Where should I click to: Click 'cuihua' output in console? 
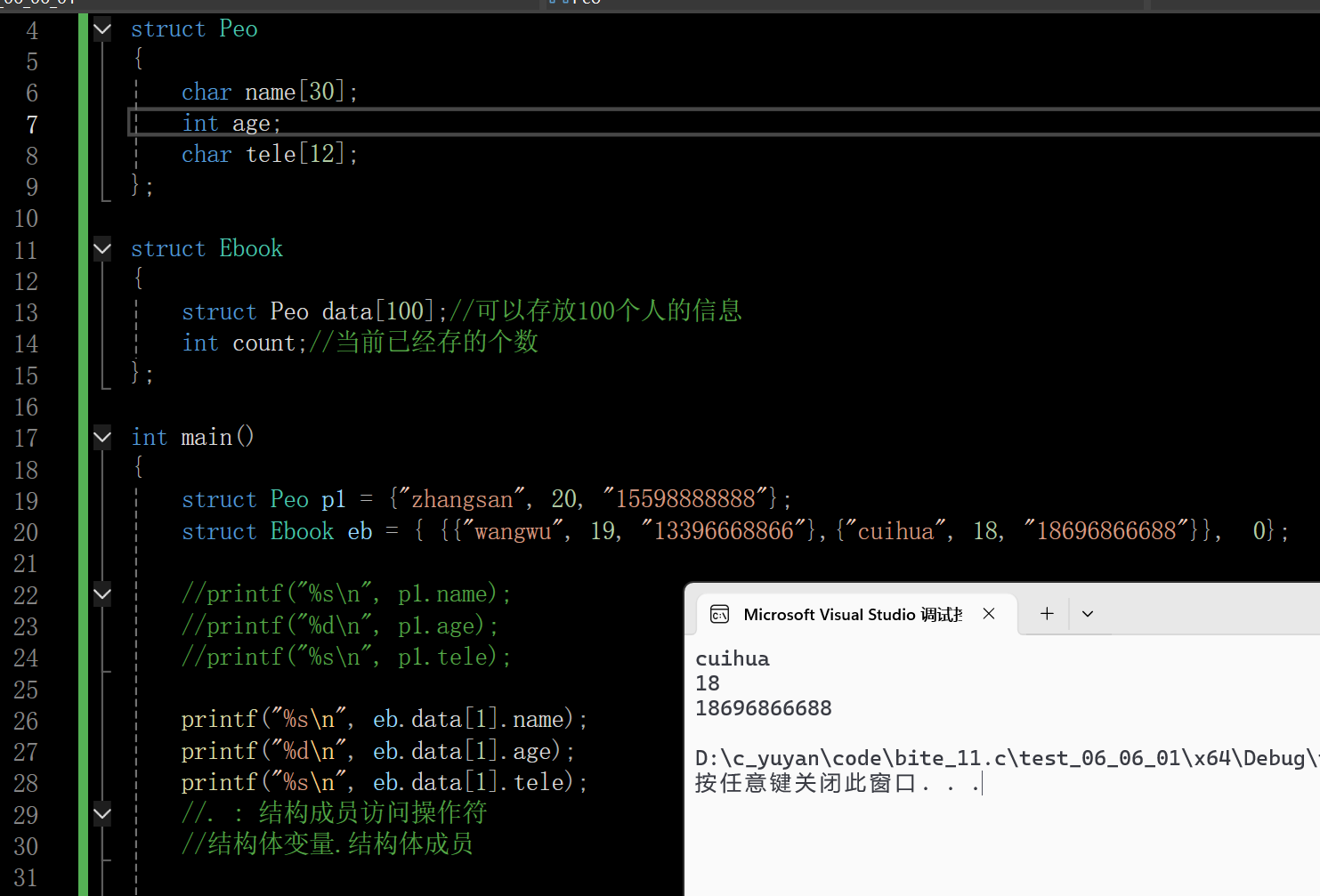point(733,659)
